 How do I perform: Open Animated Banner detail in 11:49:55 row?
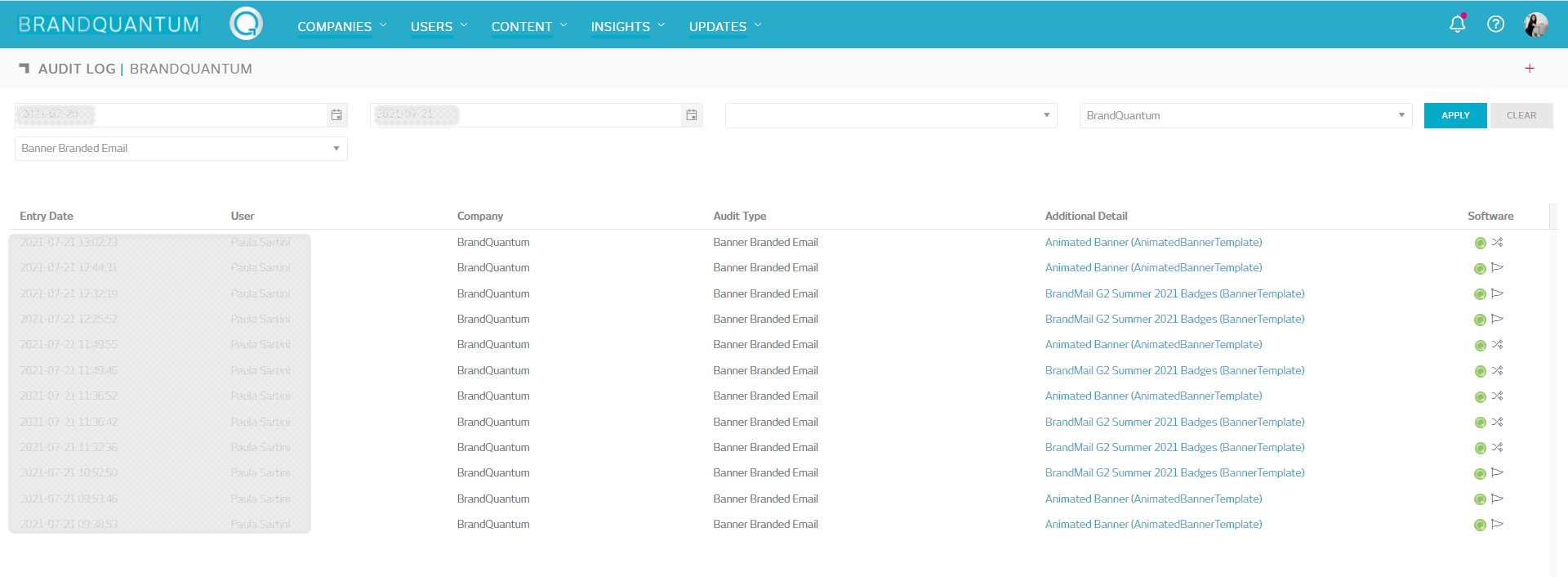coord(1153,345)
